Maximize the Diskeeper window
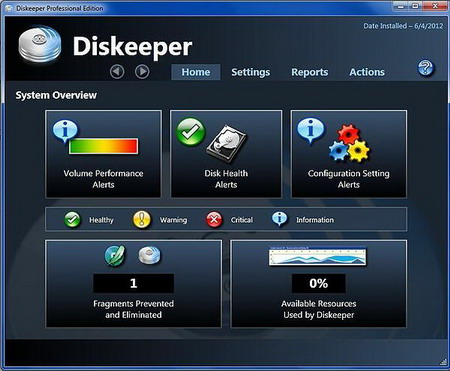This screenshot has width=450, height=371. coord(416,6)
